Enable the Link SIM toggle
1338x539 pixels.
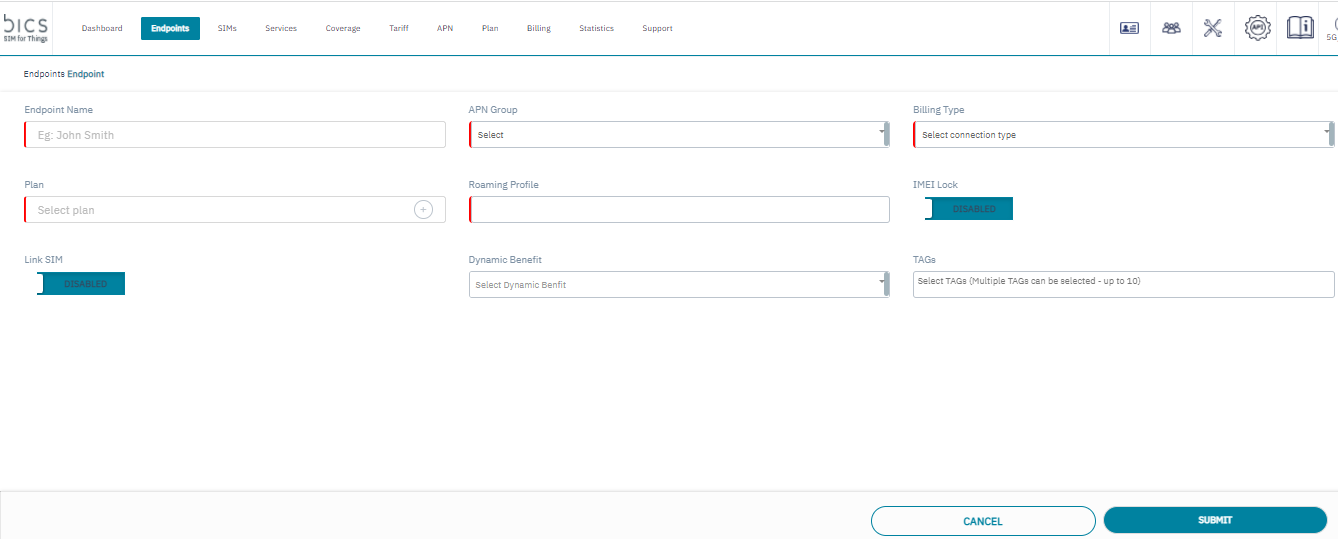(80, 284)
